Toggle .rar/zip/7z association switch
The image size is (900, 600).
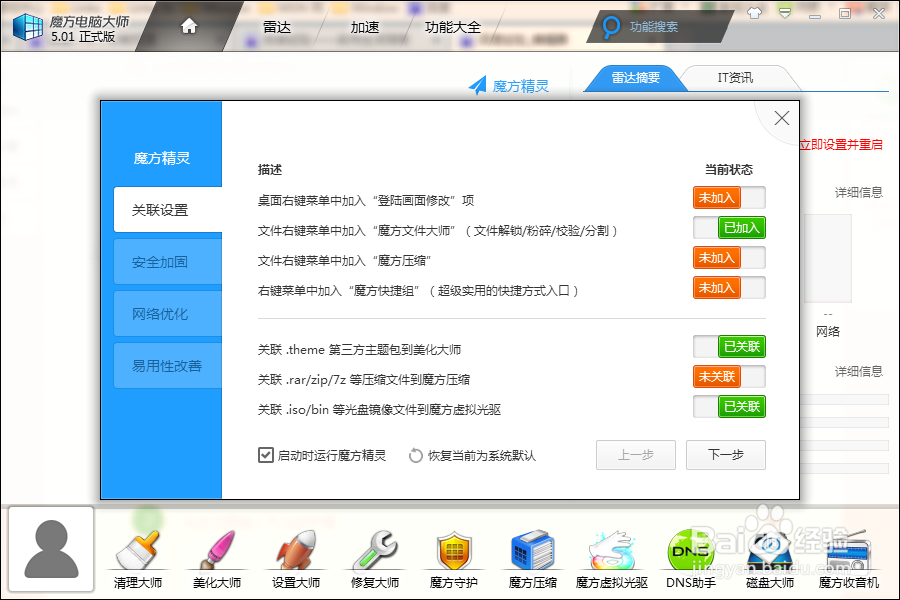point(729,377)
